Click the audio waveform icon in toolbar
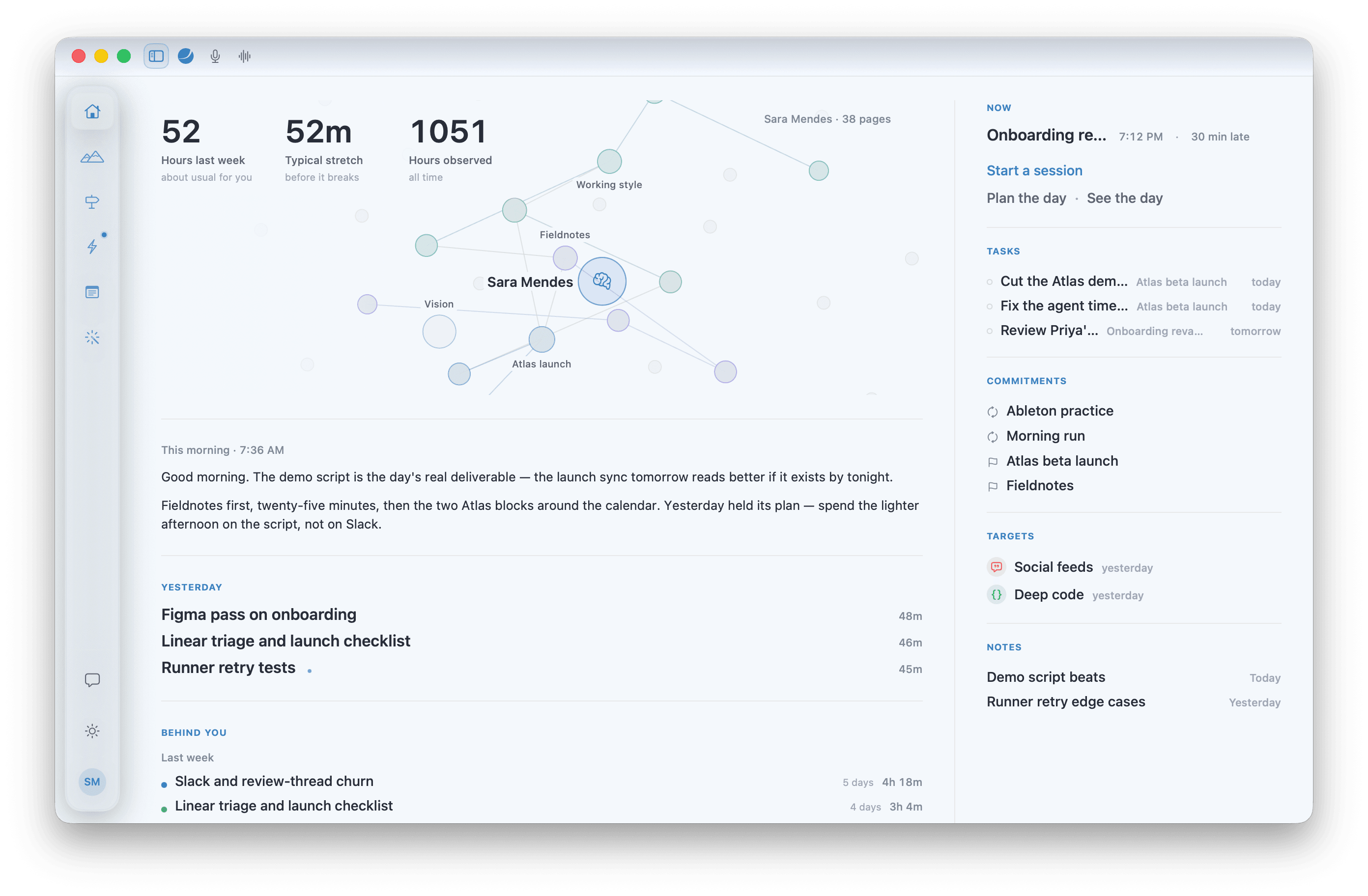Image resolution: width=1368 pixels, height=896 pixels. 244,56
